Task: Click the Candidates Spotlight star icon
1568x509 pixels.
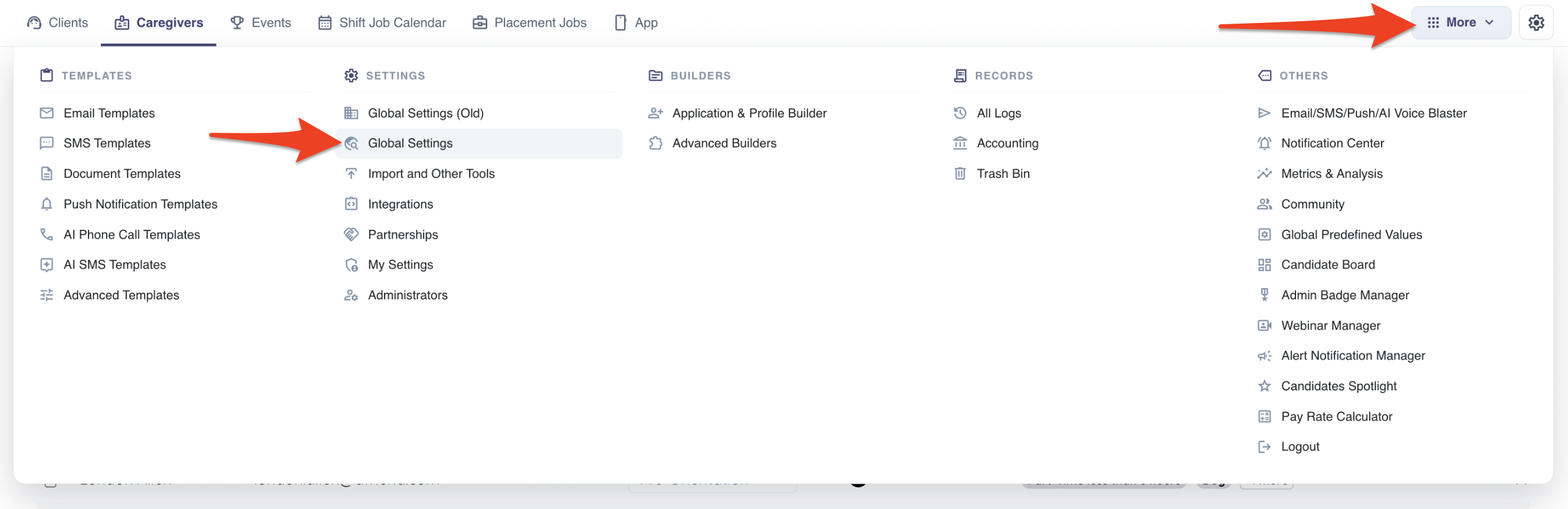Action: coord(1264,386)
